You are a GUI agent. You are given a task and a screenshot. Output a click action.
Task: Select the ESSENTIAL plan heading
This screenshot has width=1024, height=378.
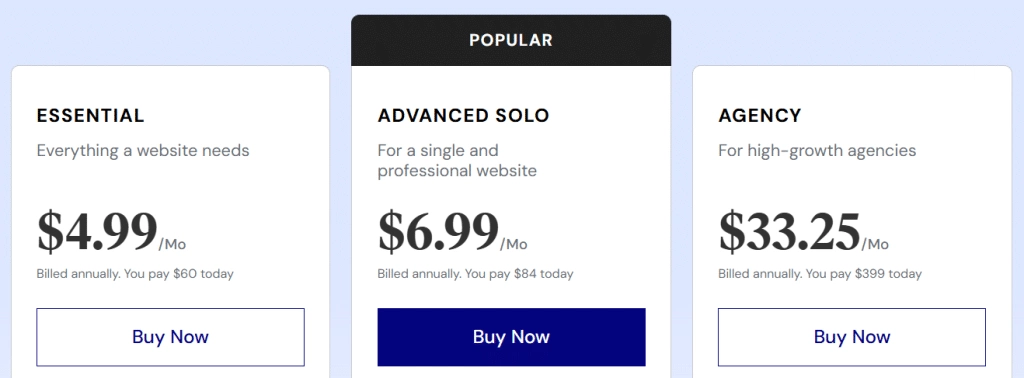pyautogui.click(x=91, y=116)
